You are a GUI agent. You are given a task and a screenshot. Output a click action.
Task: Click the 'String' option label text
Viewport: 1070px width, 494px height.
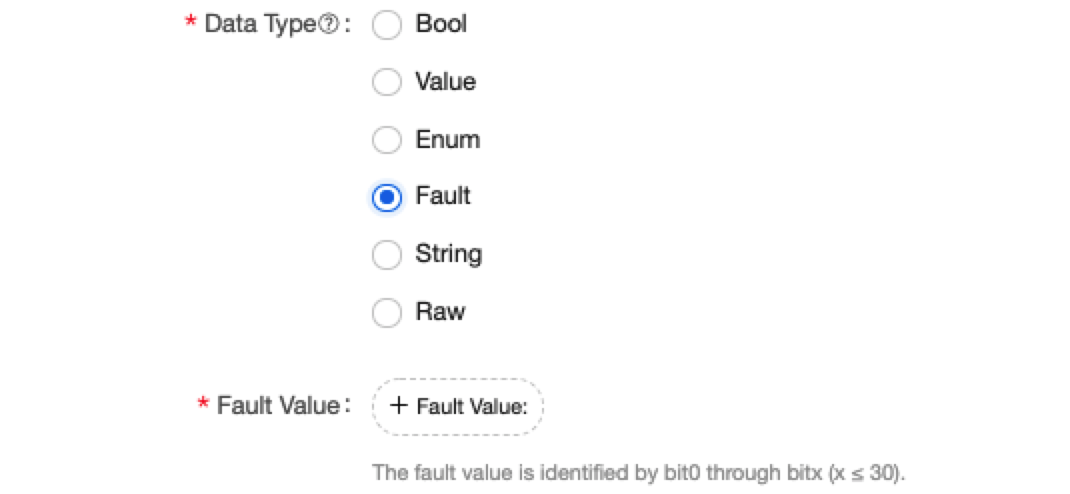pyautogui.click(x=448, y=254)
